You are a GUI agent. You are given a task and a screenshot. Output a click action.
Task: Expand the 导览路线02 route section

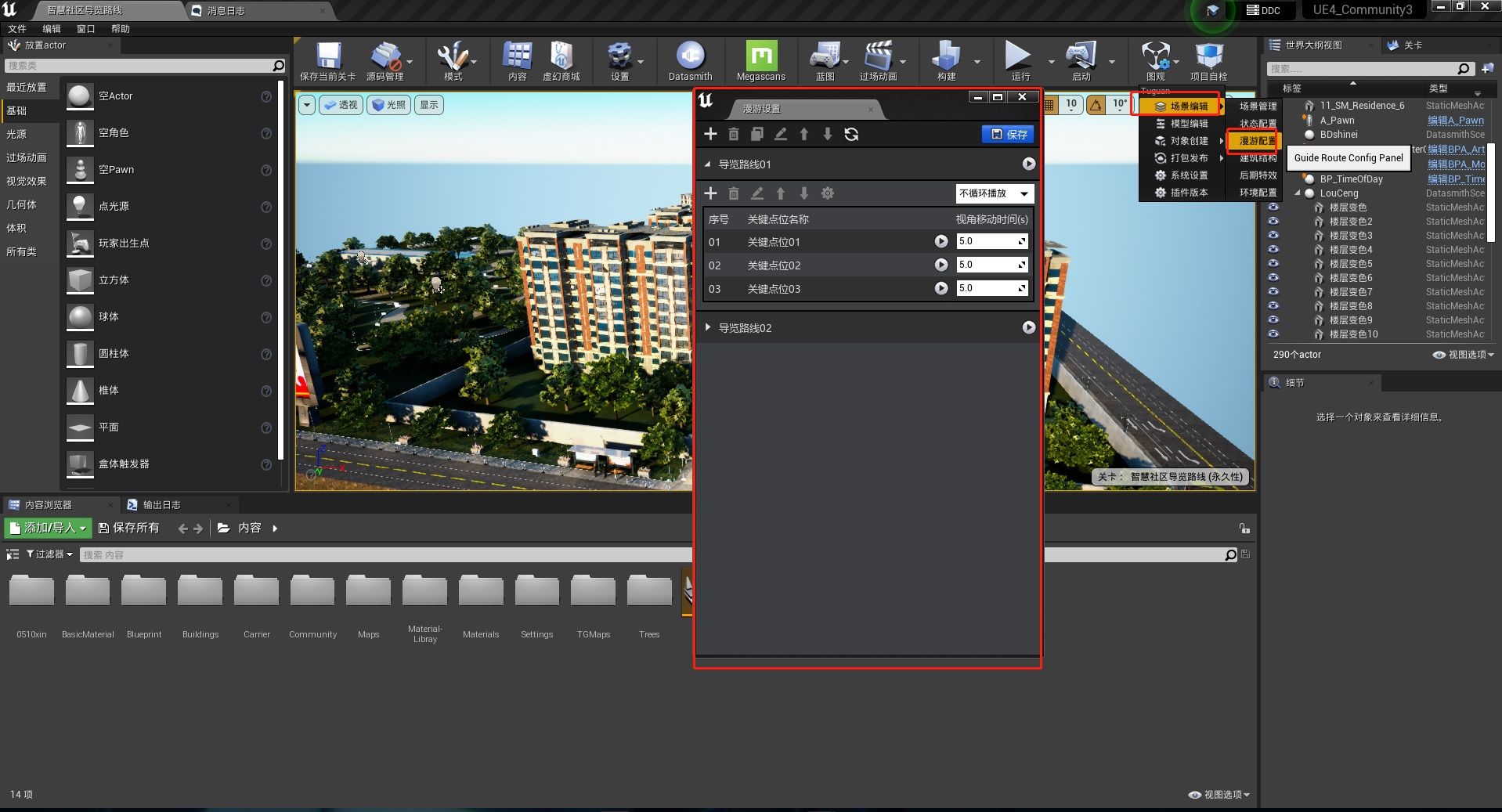pyautogui.click(x=708, y=327)
